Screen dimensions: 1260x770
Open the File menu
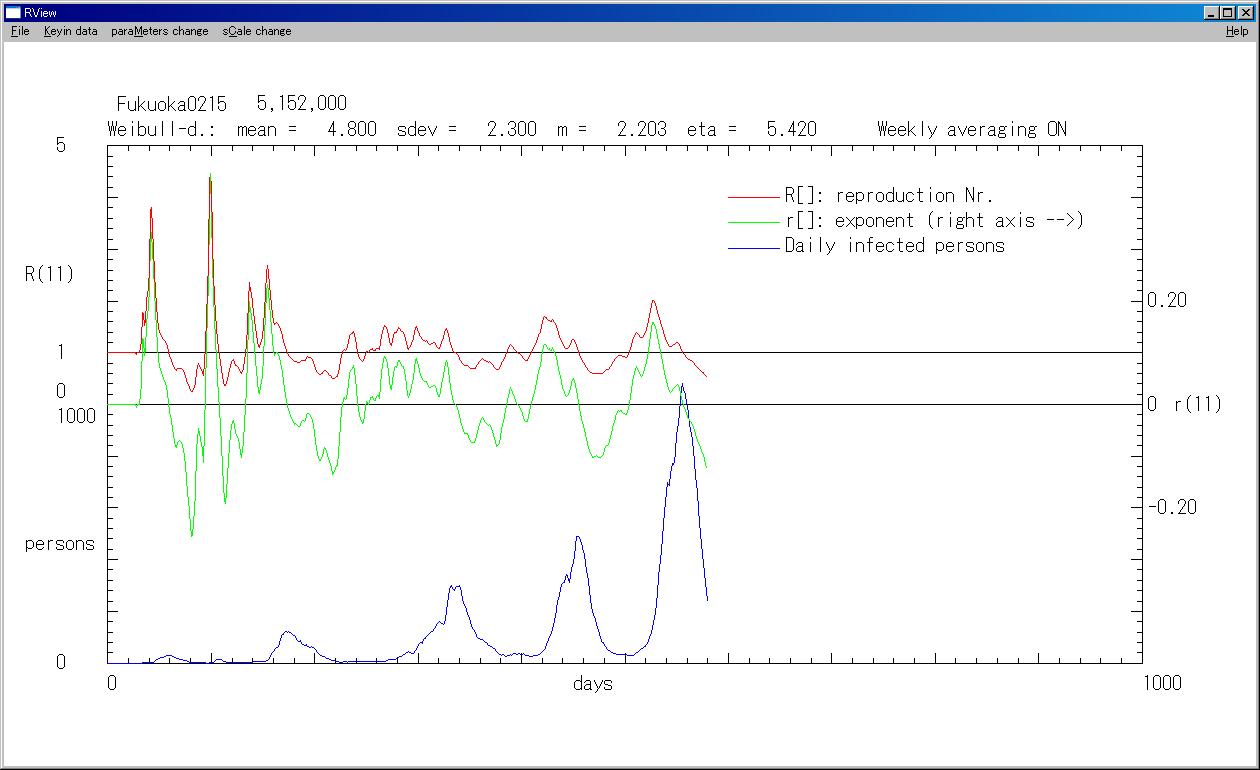click(x=20, y=31)
